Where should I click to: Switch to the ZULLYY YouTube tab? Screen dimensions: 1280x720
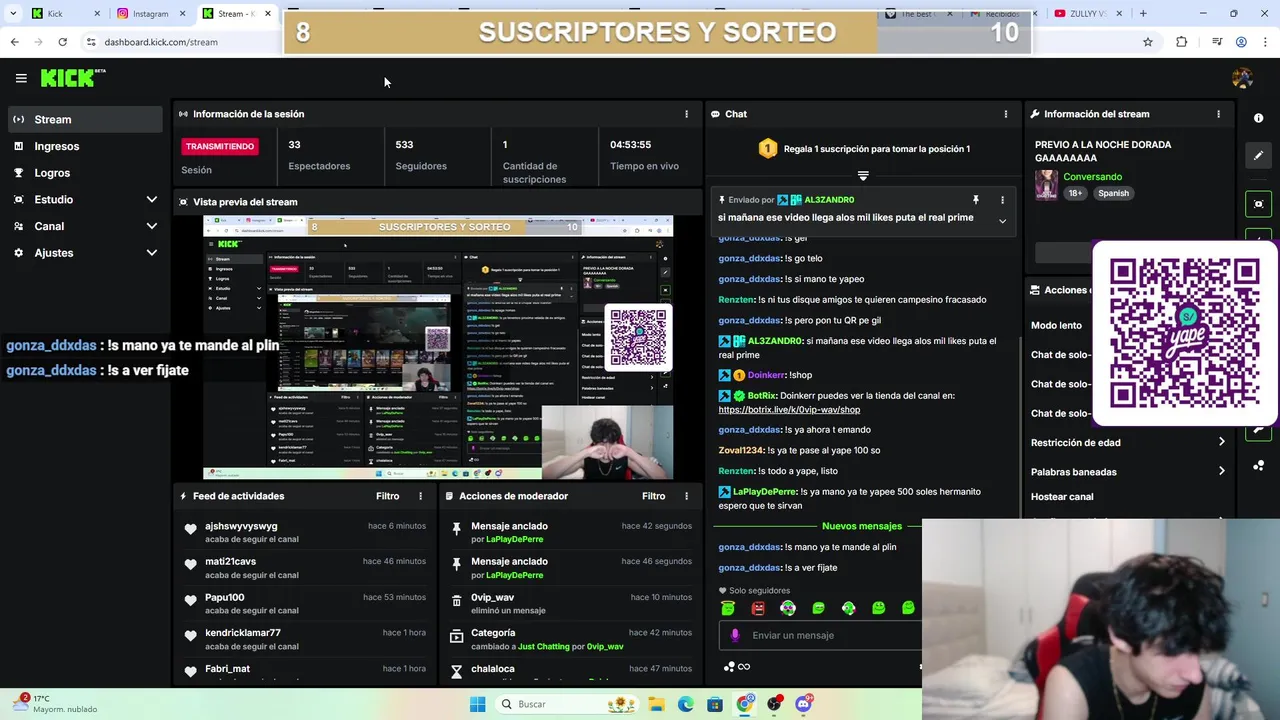click(x=1089, y=14)
